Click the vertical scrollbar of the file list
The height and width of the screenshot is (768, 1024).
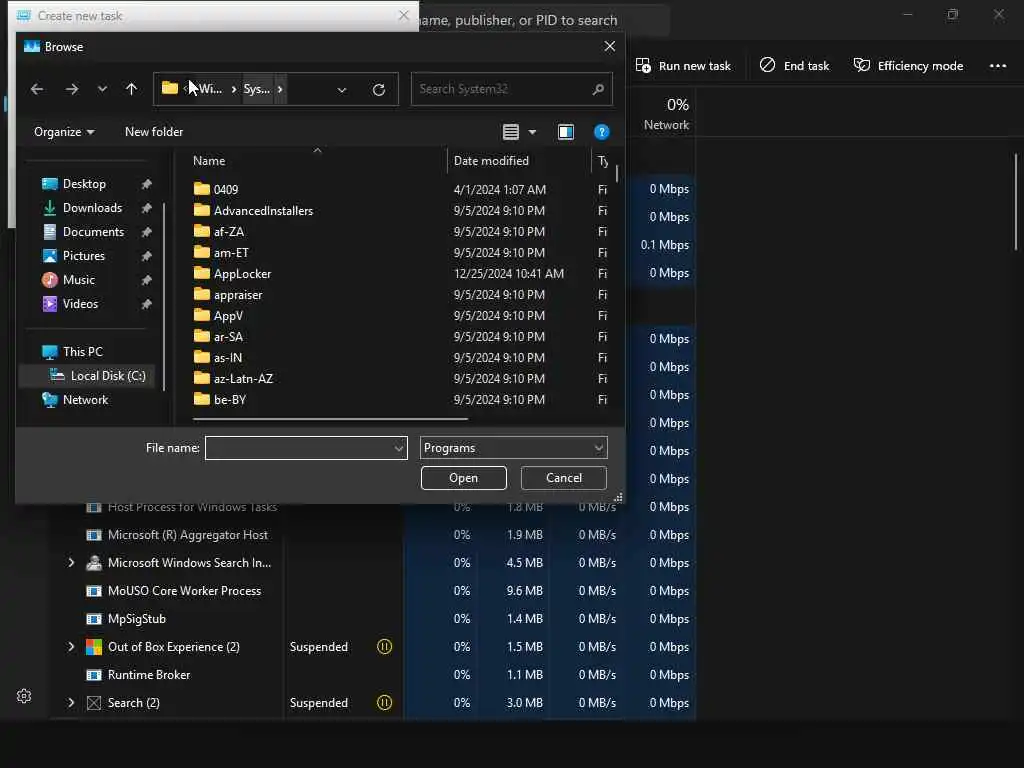click(616, 173)
